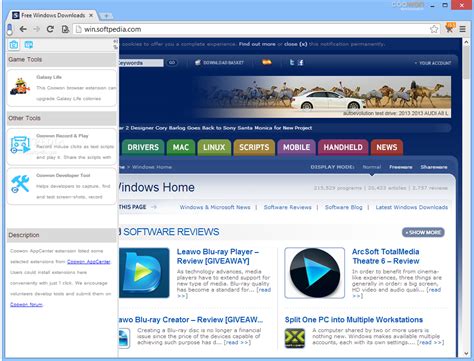The height and width of the screenshot is (361, 474).
Task: Open the Leawo Blu-ray Player thumbnail
Action: pyautogui.click(x=144, y=273)
